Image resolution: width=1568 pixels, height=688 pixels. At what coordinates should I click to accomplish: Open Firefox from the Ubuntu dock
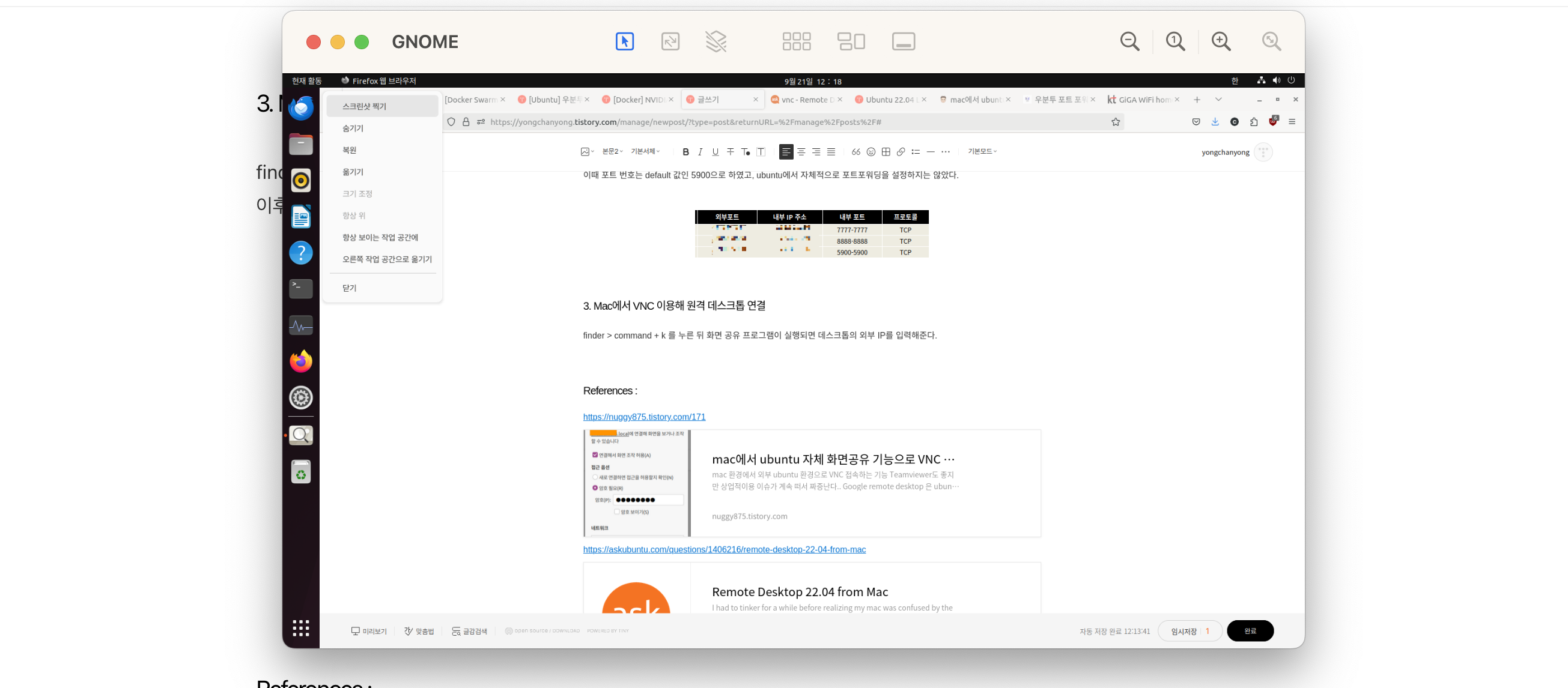[301, 361]
